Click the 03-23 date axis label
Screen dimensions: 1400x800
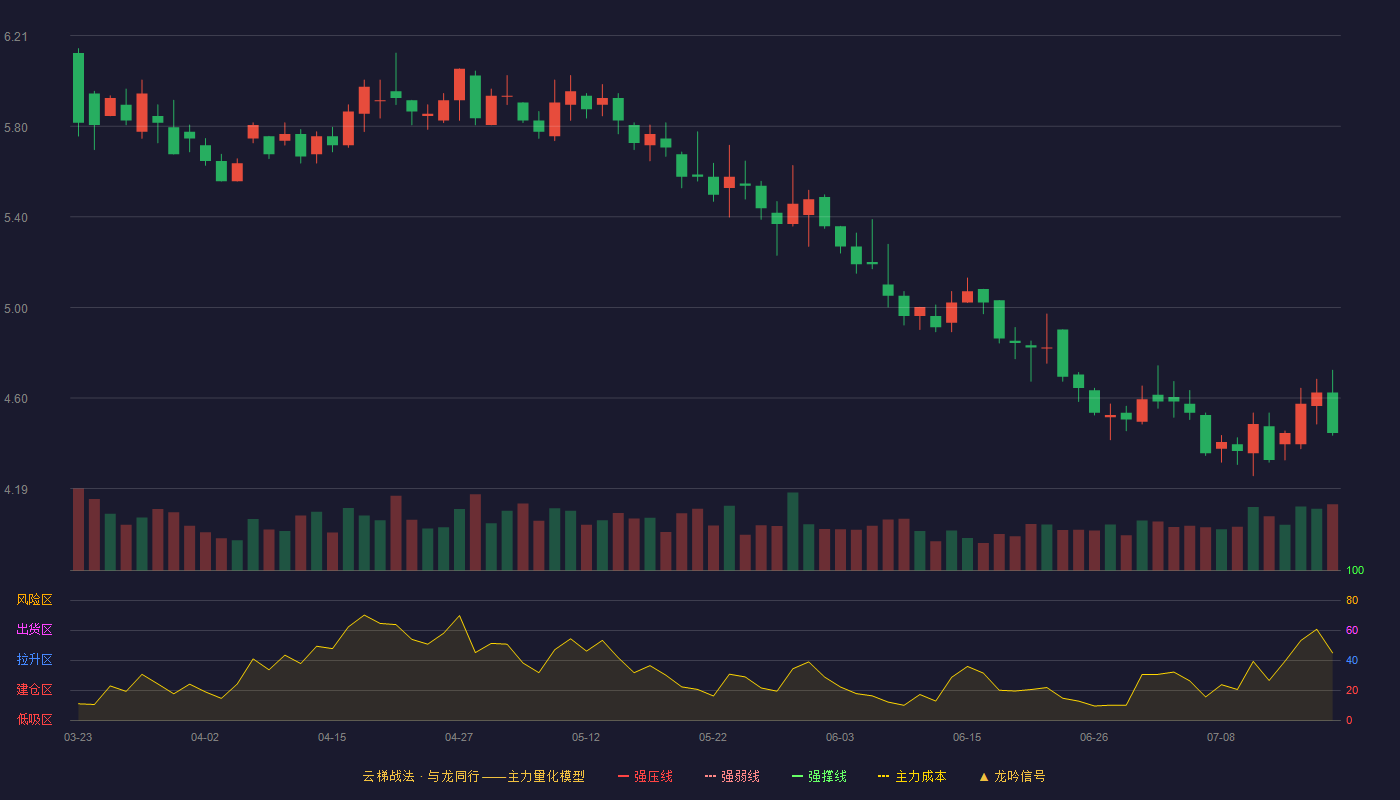point(78,737)
